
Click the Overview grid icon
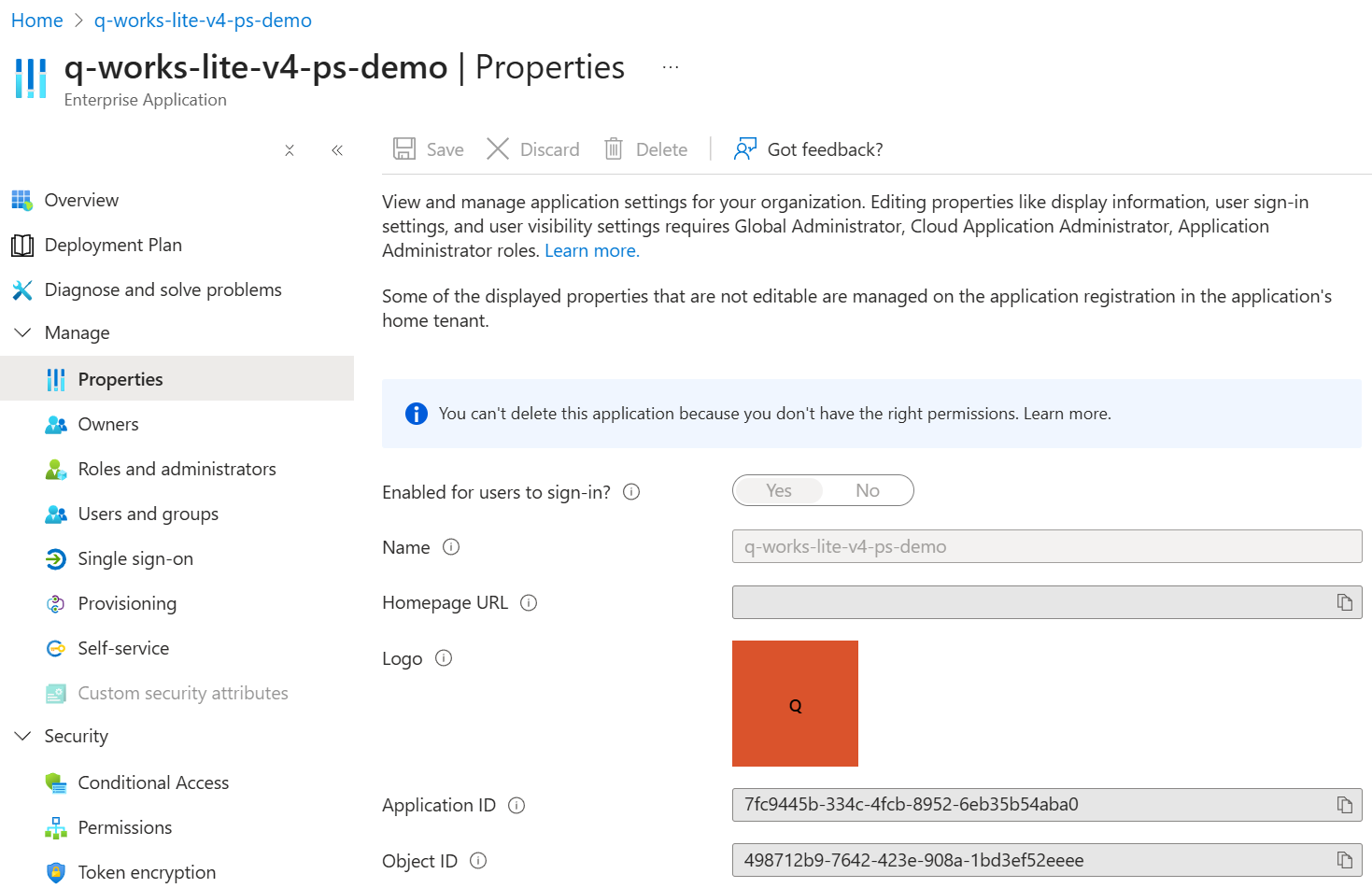[x=22, y=200]
